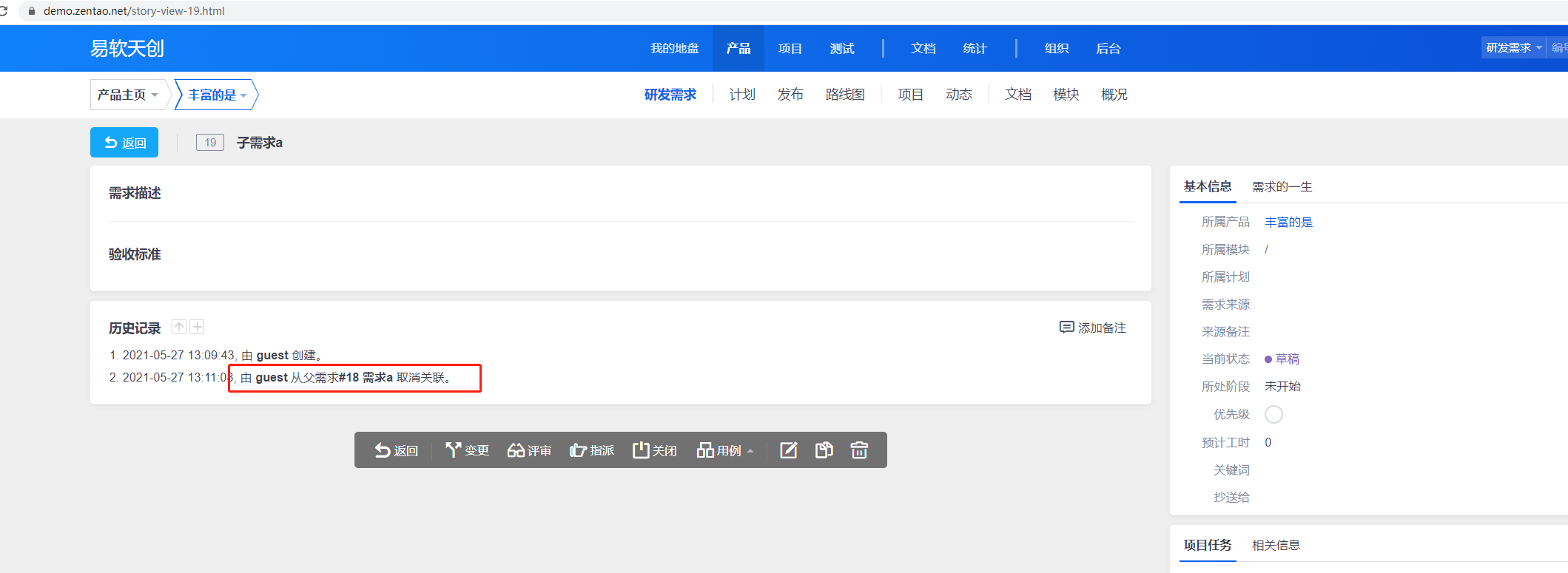Screen dimensions: 1568x573
Task: Click the priority circle indicator
Action: [x=1273, y=415]
